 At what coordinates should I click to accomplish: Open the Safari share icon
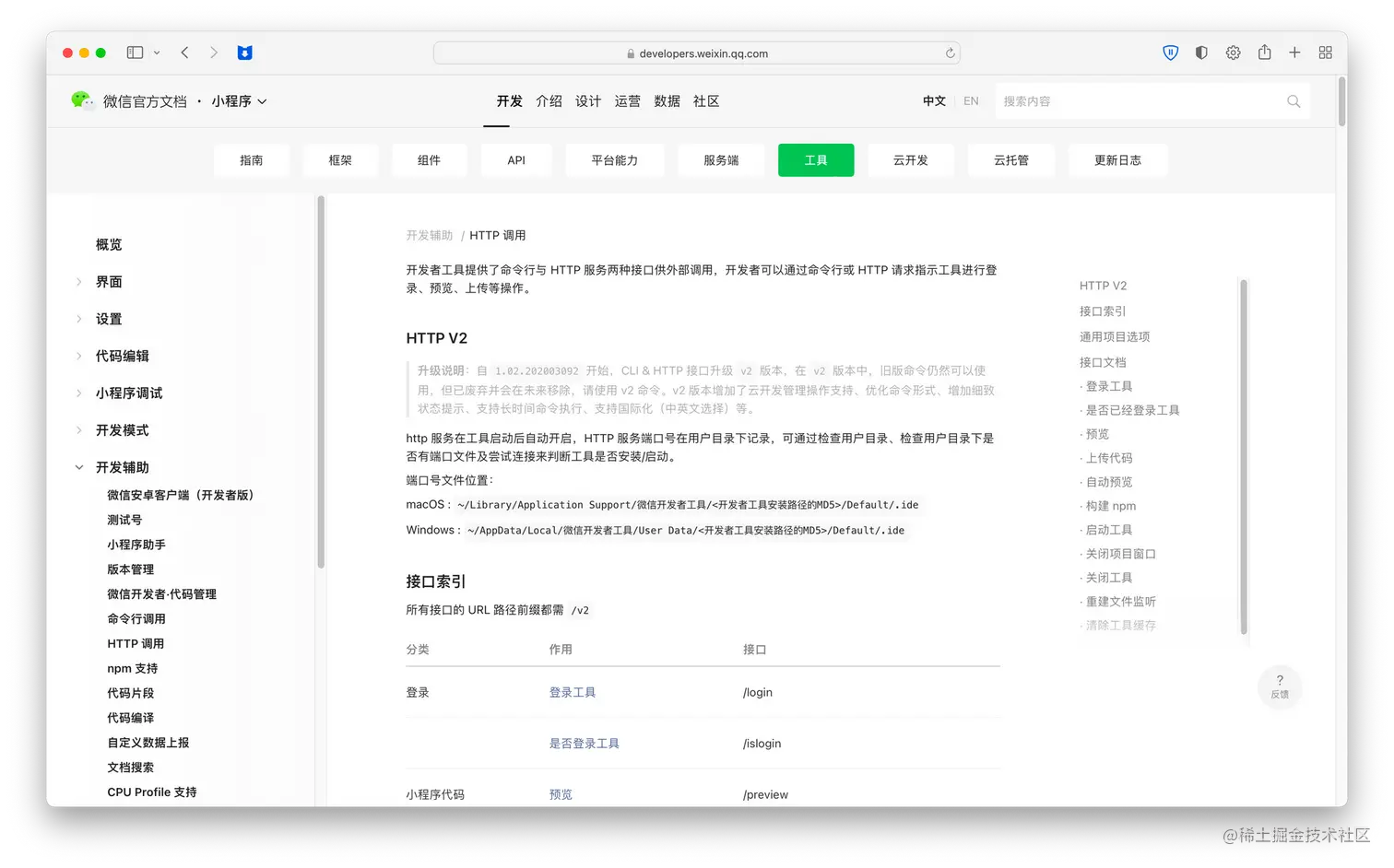1264,53
